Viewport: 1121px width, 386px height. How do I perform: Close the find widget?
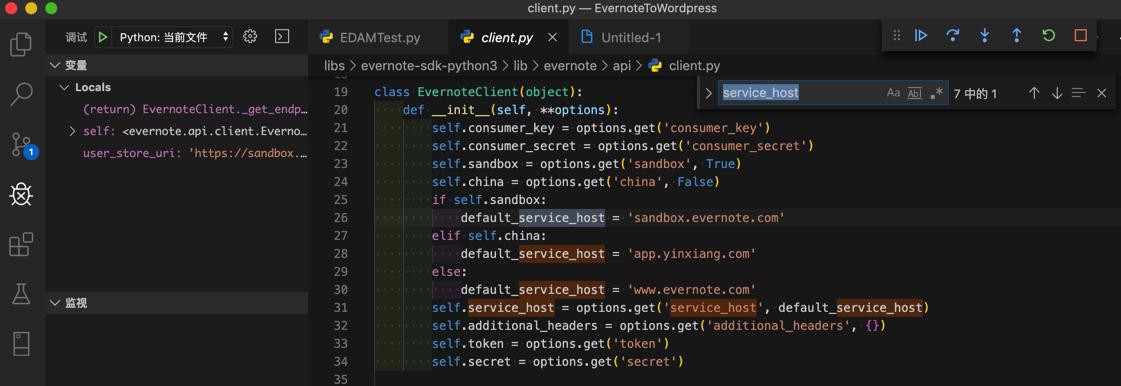point(1102,93)
